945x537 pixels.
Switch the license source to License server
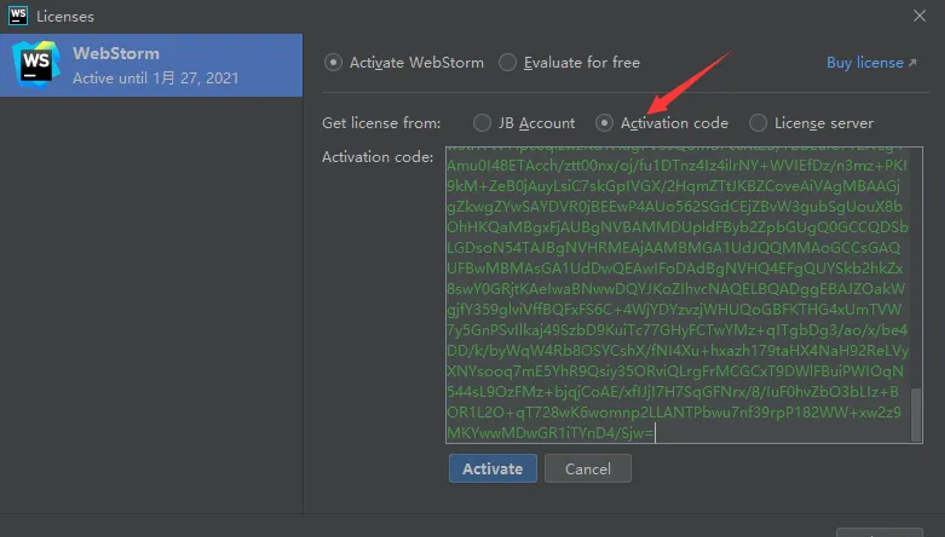[x=758, y=123]
